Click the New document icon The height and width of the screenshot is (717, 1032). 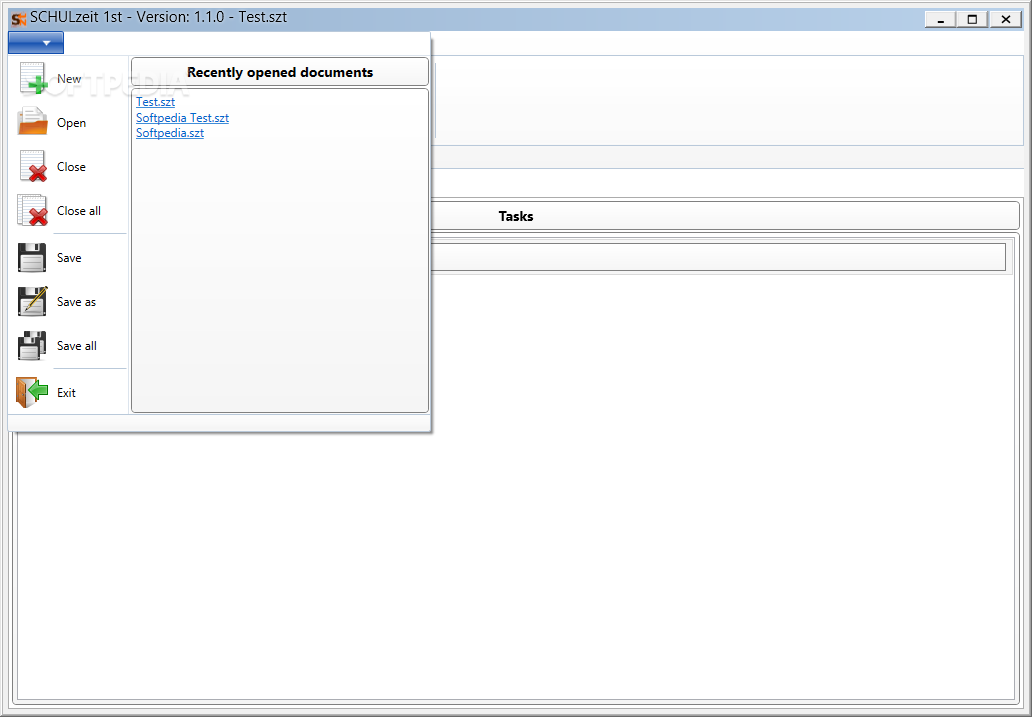point(33,78)
